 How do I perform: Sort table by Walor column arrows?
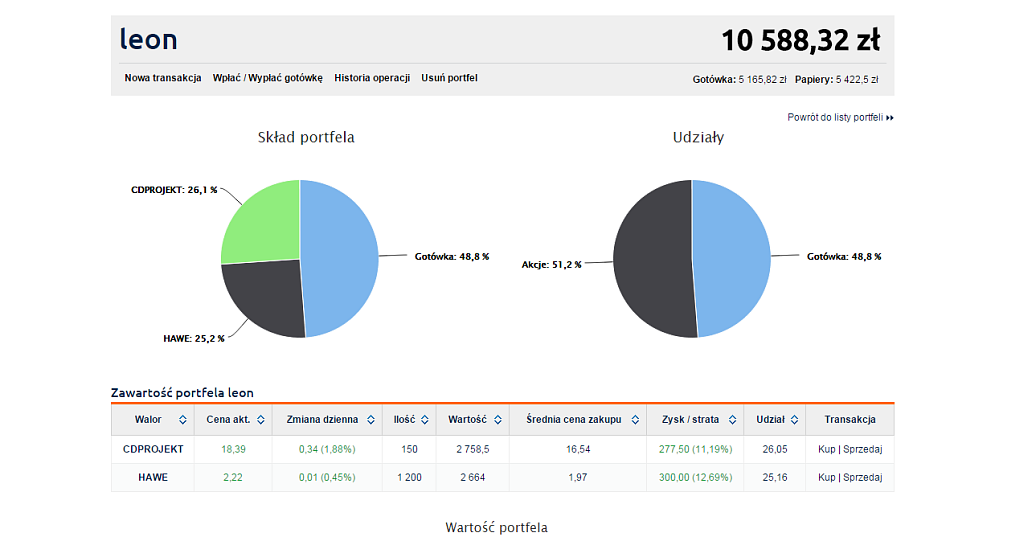(x=182, y=420)
